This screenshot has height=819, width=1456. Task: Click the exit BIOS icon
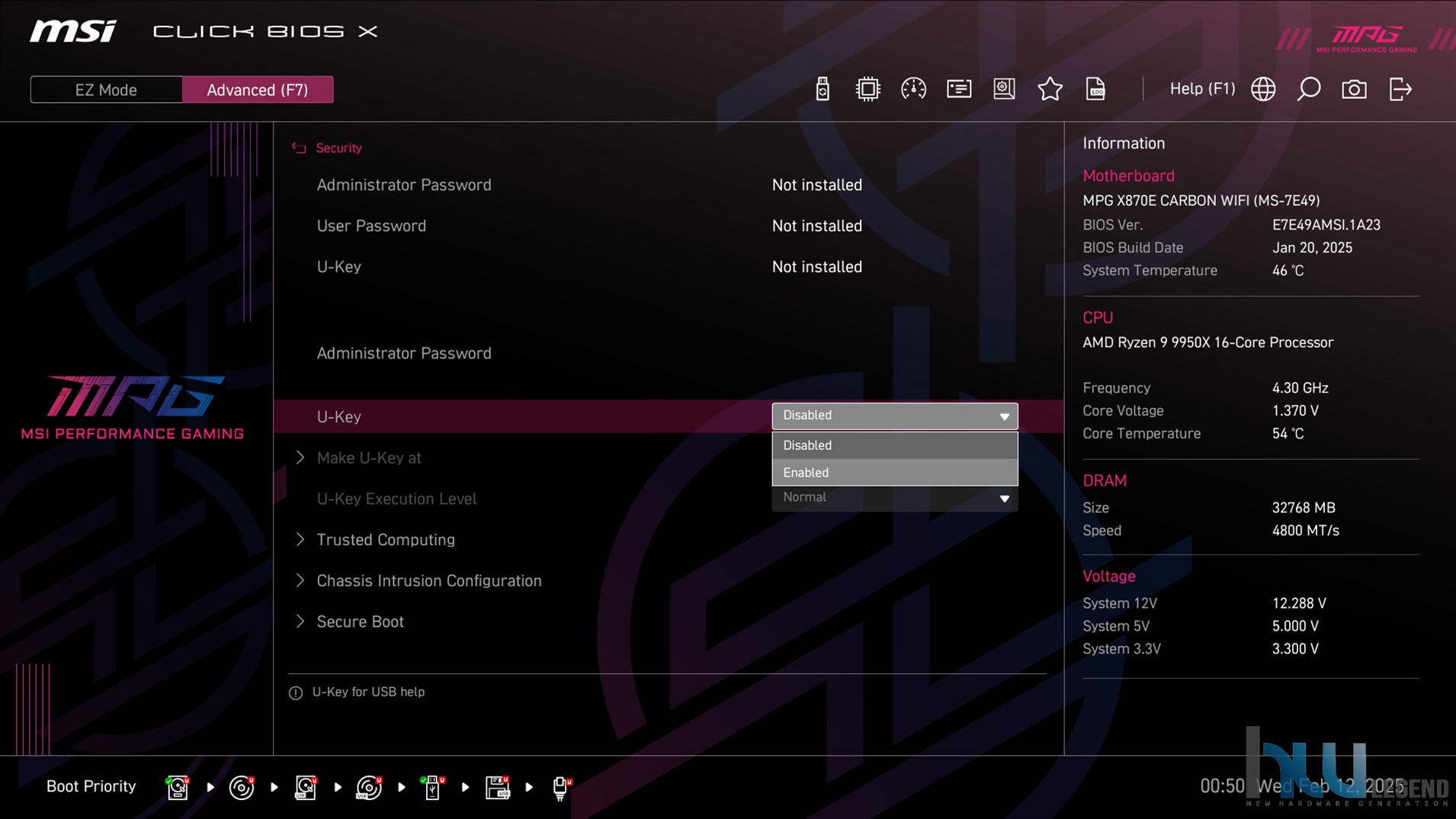pos(1400,89)
